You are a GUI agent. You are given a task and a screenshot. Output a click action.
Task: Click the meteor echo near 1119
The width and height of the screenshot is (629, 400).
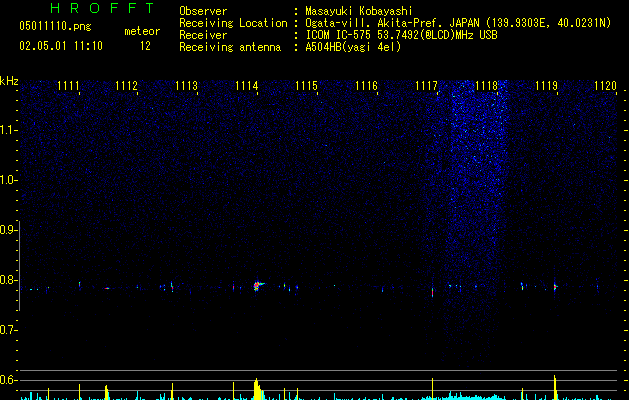tap(555, 286)
